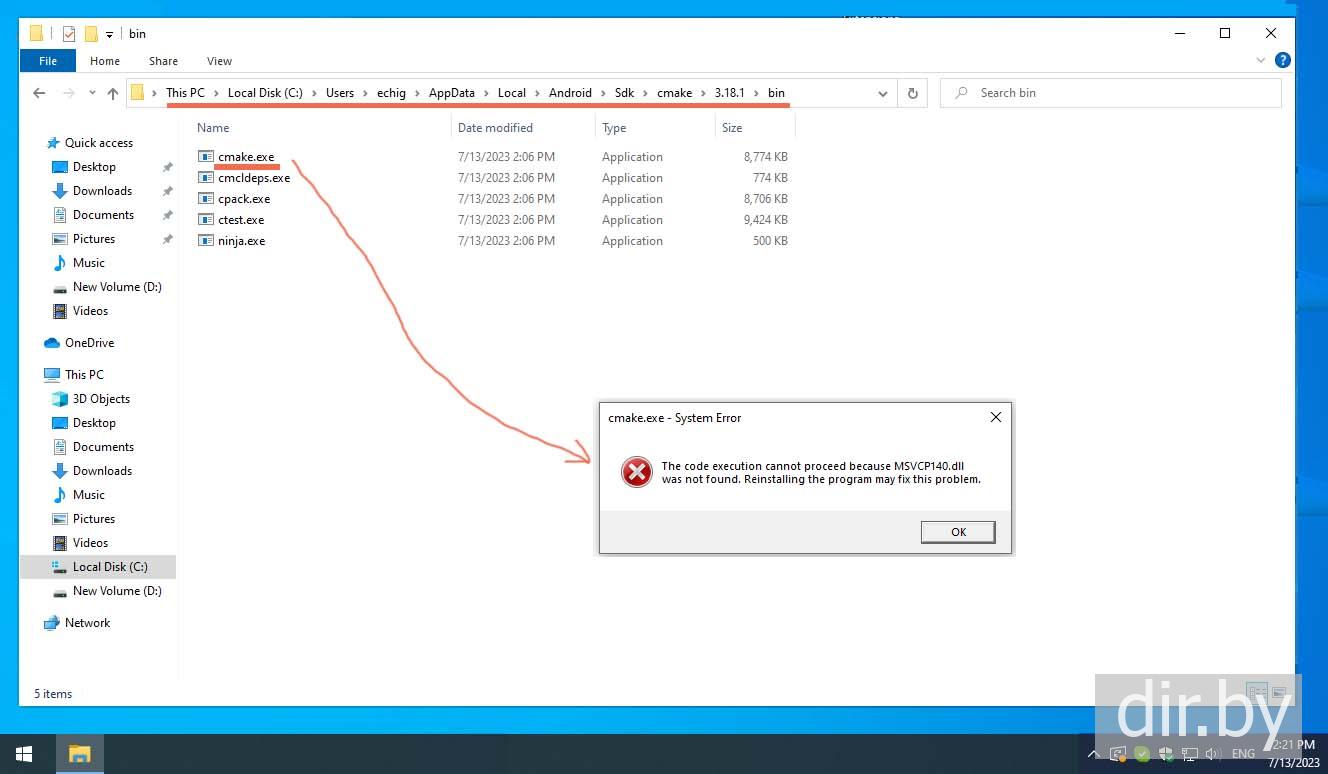1328x774 pixels.
Task: Open Desktop under This PC
Action: [94, 423]
